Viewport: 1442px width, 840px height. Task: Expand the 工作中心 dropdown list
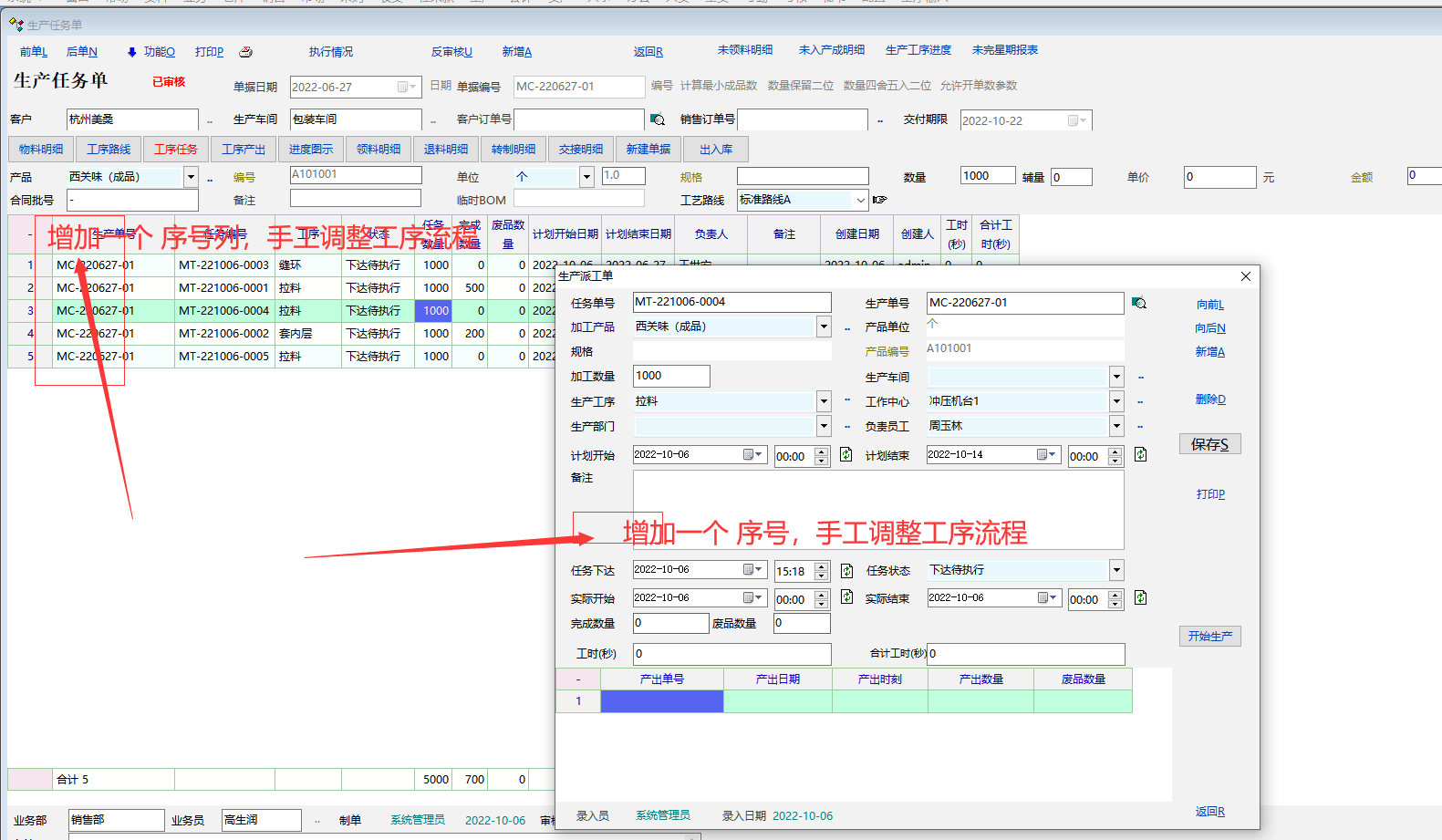click(x=1116, y=401)
